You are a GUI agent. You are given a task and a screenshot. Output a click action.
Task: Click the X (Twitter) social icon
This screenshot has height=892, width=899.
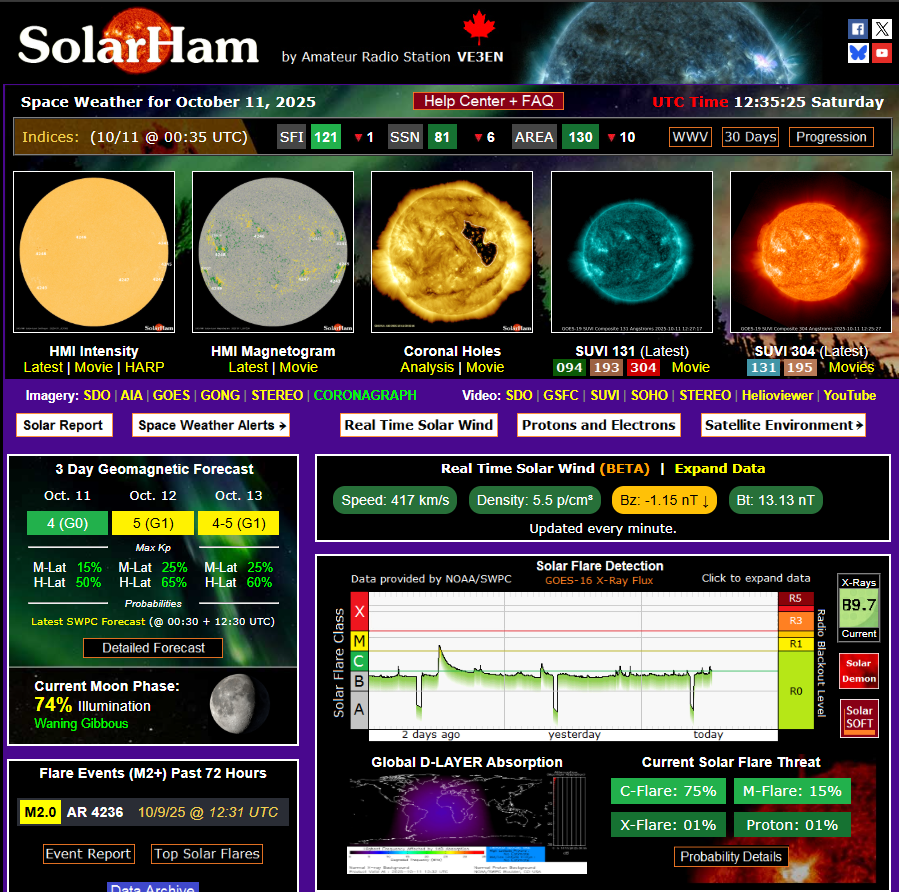tap(881, 29)
